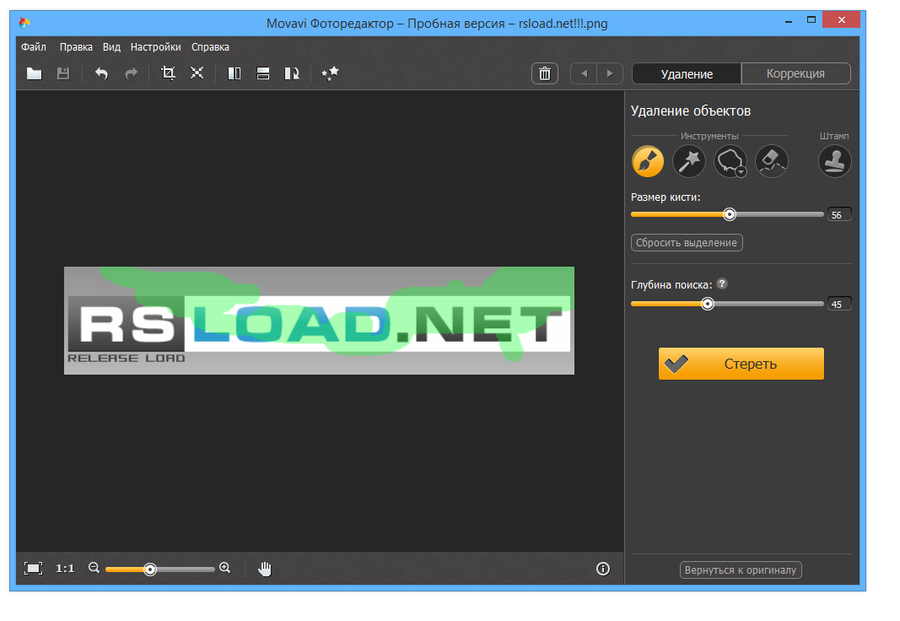900x621 pixels.
Task: Open the Справка menu
Action: (x=210, y=47)
